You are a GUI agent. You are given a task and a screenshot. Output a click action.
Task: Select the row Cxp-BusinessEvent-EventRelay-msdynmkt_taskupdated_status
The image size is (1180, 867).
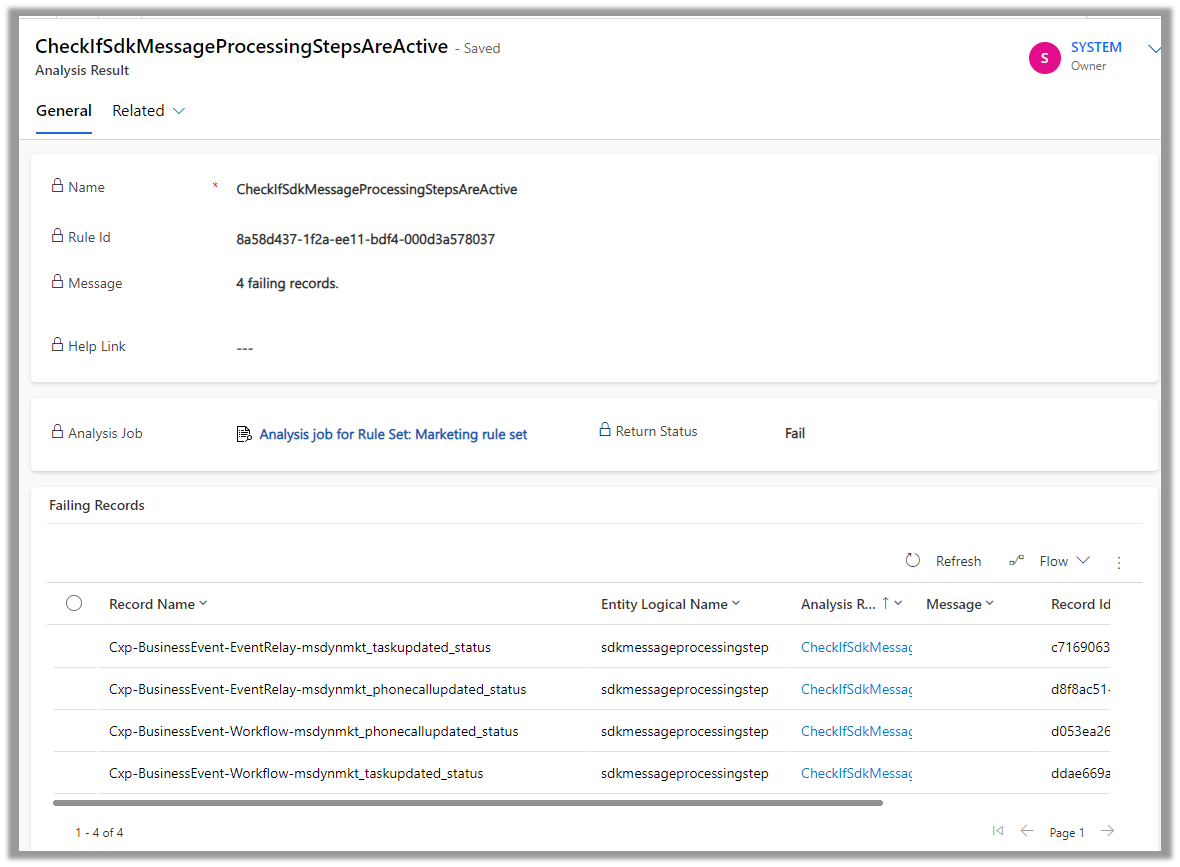pos(74,647)
